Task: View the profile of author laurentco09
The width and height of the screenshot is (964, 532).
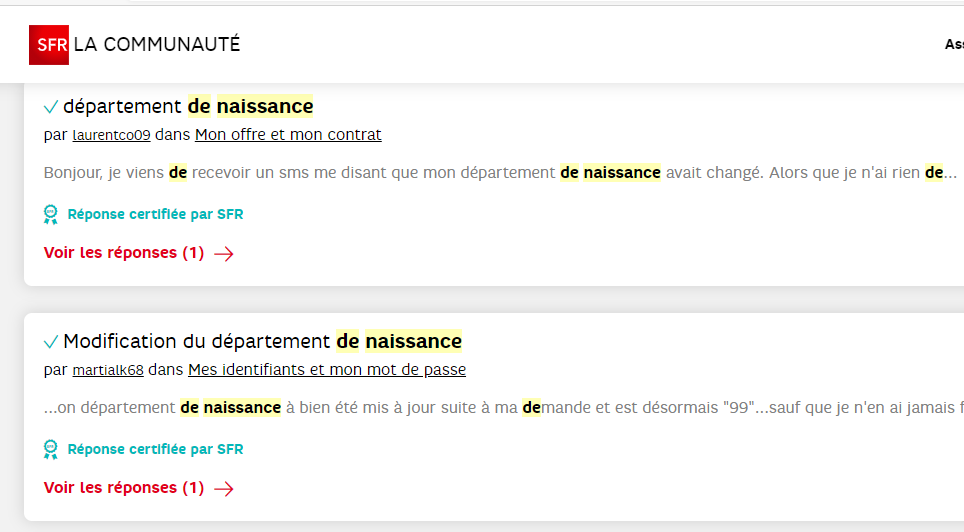Action: point(111,135)
